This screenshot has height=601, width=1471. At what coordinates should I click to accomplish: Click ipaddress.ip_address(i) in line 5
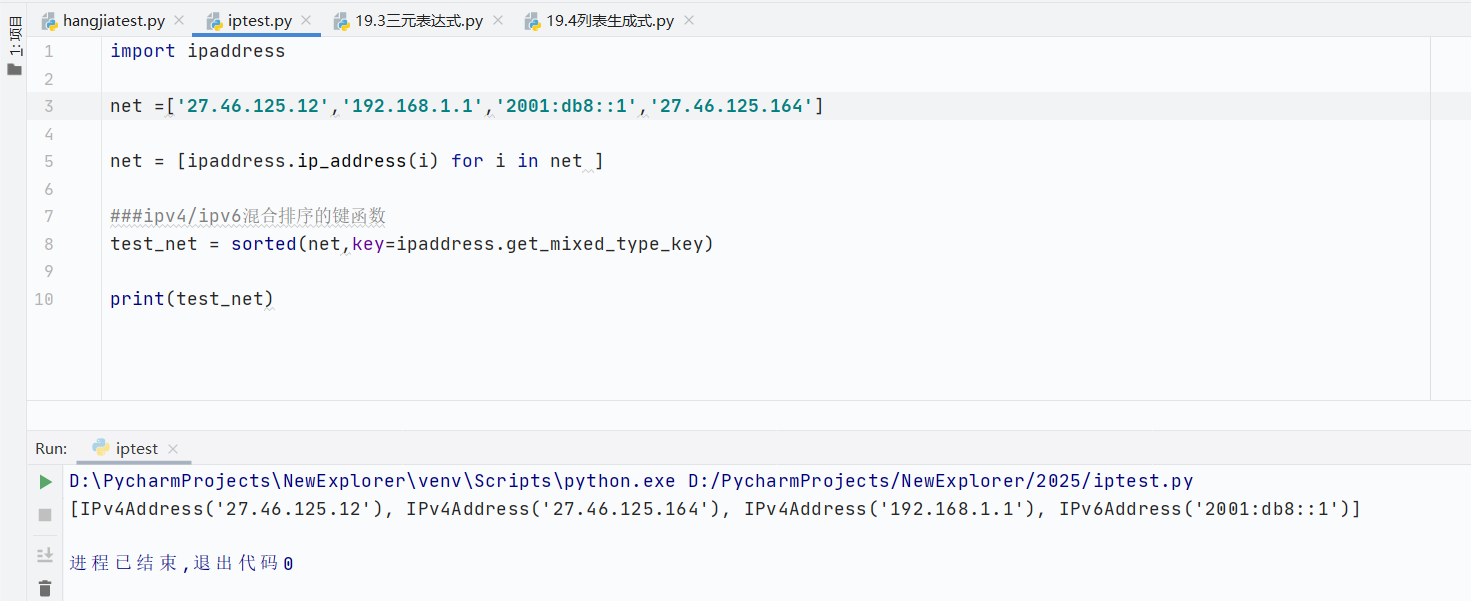pos(314,161)
